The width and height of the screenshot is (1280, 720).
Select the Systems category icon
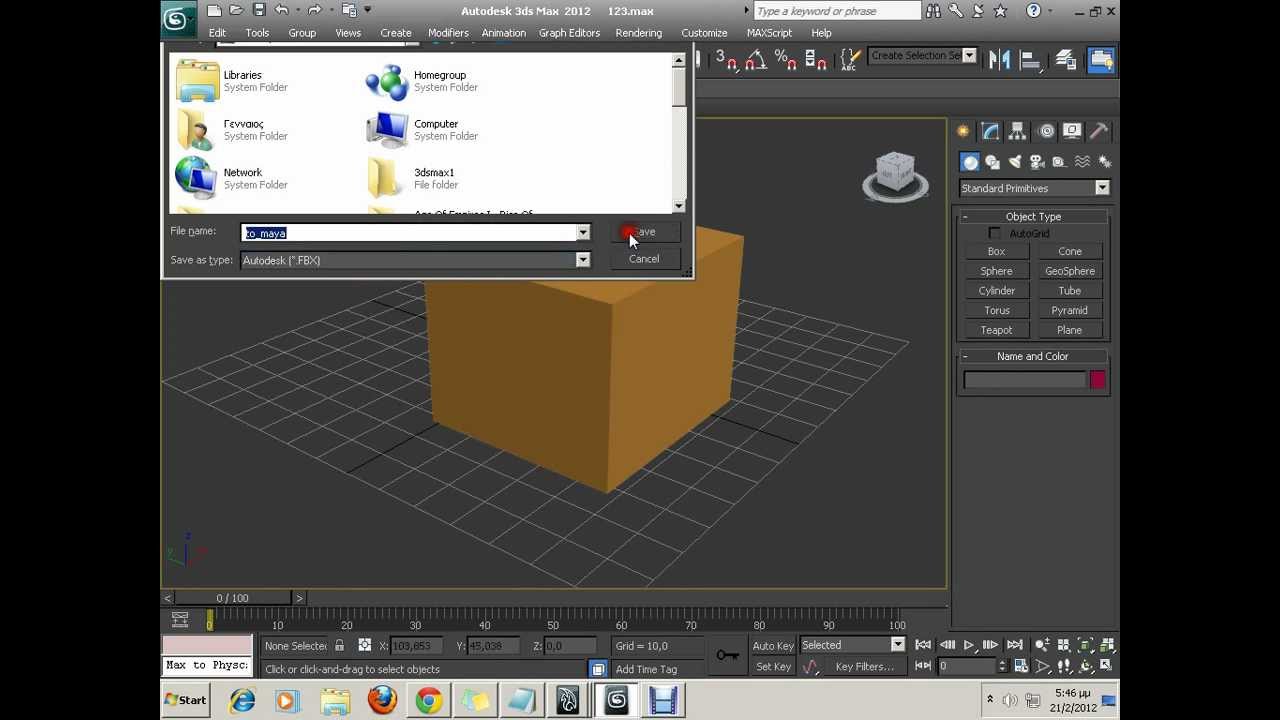coord(1104,162)
